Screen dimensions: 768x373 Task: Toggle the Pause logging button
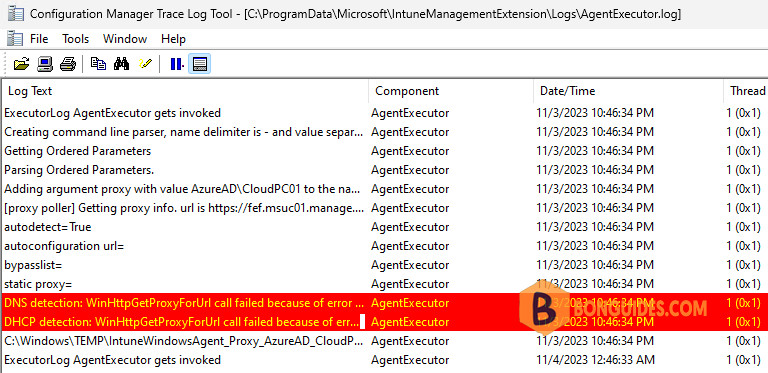[176, 64]
